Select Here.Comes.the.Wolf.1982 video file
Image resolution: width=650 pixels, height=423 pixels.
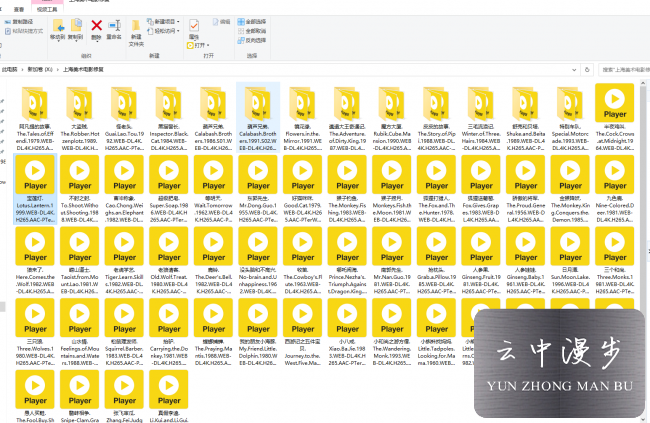tap(35, 261)
